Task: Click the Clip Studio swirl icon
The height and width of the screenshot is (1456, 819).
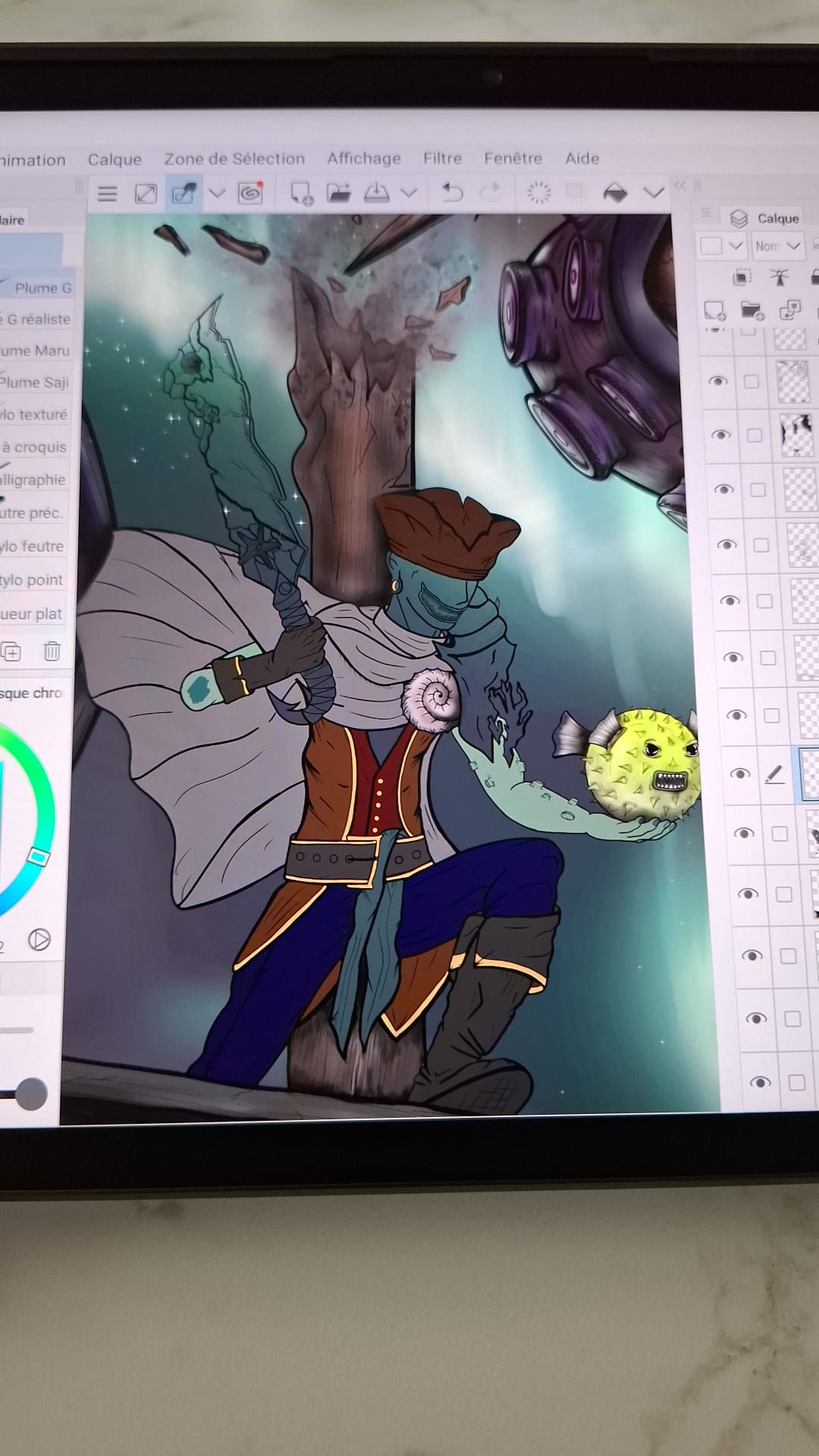Action: pyautogui.click(x=250, y=193)
